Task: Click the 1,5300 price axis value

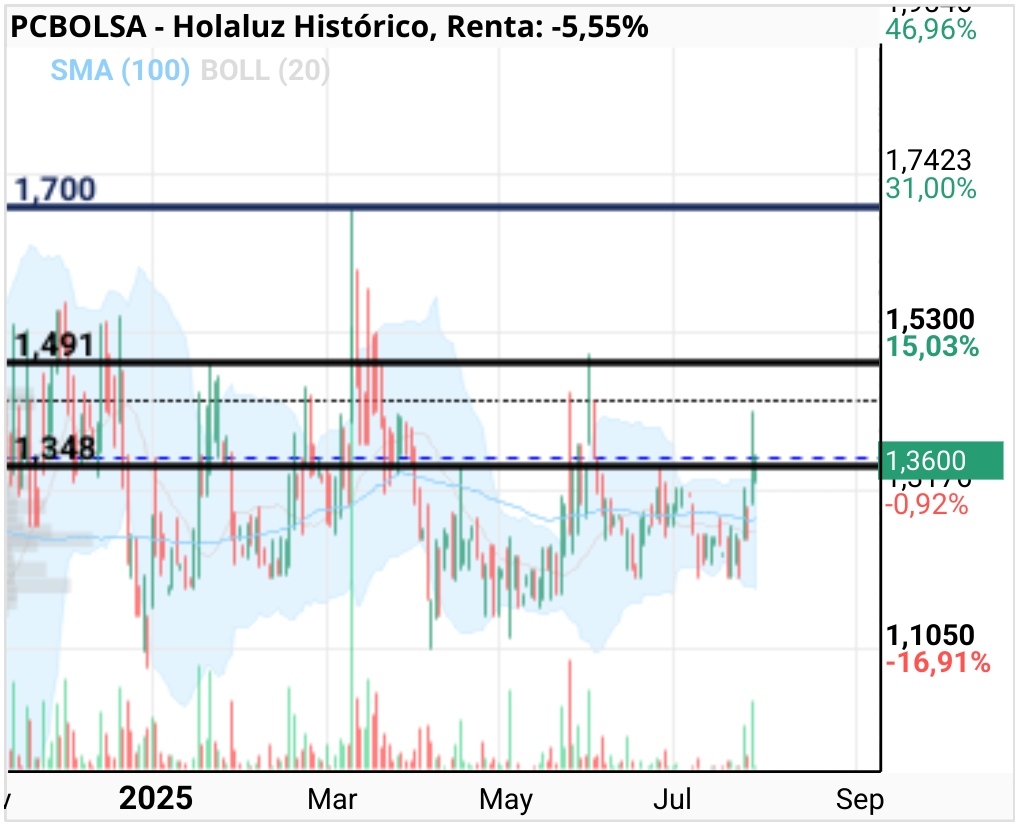Action: click(930, 319)
